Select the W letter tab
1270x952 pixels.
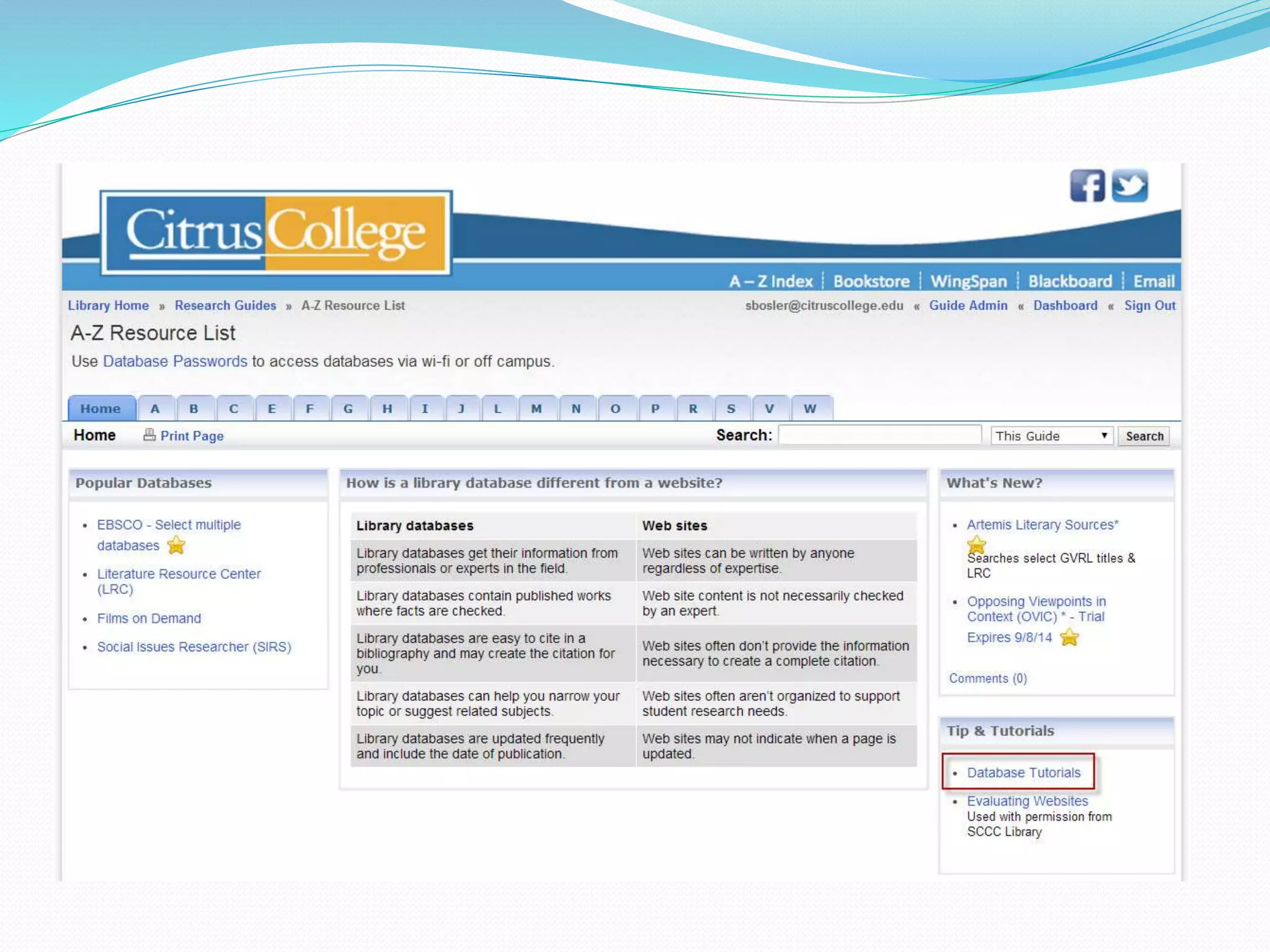(810, 408)
